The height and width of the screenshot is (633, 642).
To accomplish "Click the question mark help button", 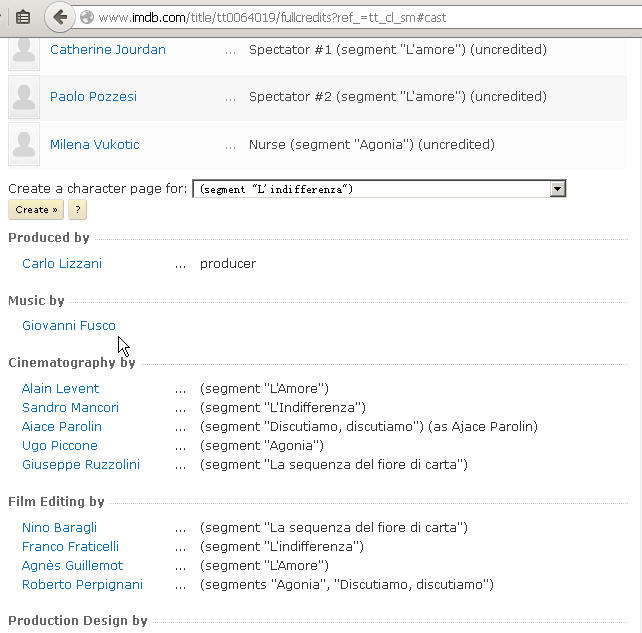I will click(x=77, y=210).
